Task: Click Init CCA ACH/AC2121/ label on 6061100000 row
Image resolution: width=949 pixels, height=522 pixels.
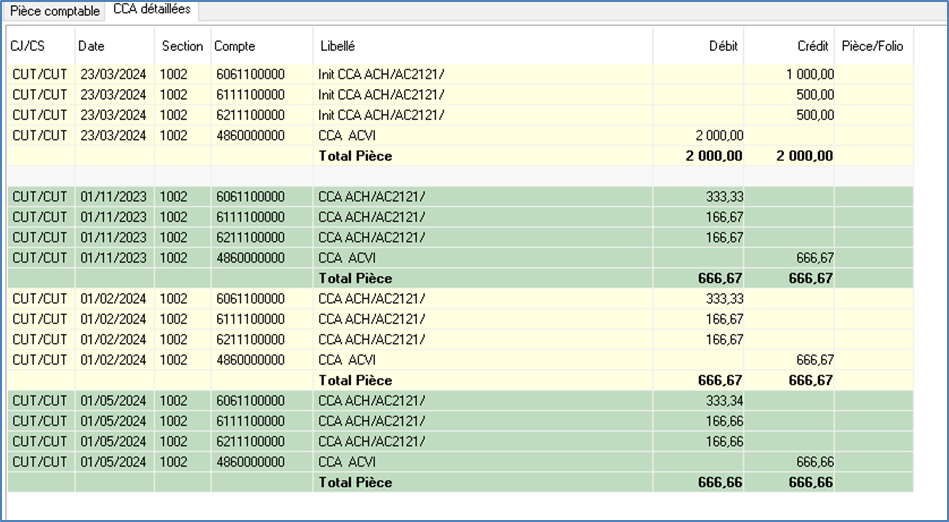Action: [381, 74]
